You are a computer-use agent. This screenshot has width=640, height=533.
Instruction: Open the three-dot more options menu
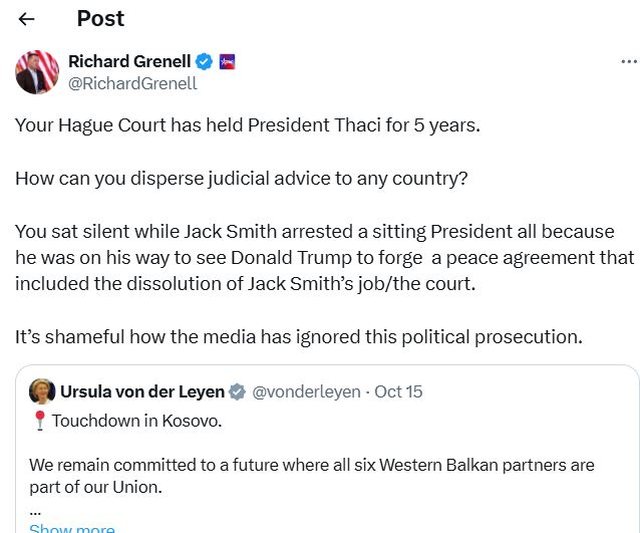coord(629,62)
